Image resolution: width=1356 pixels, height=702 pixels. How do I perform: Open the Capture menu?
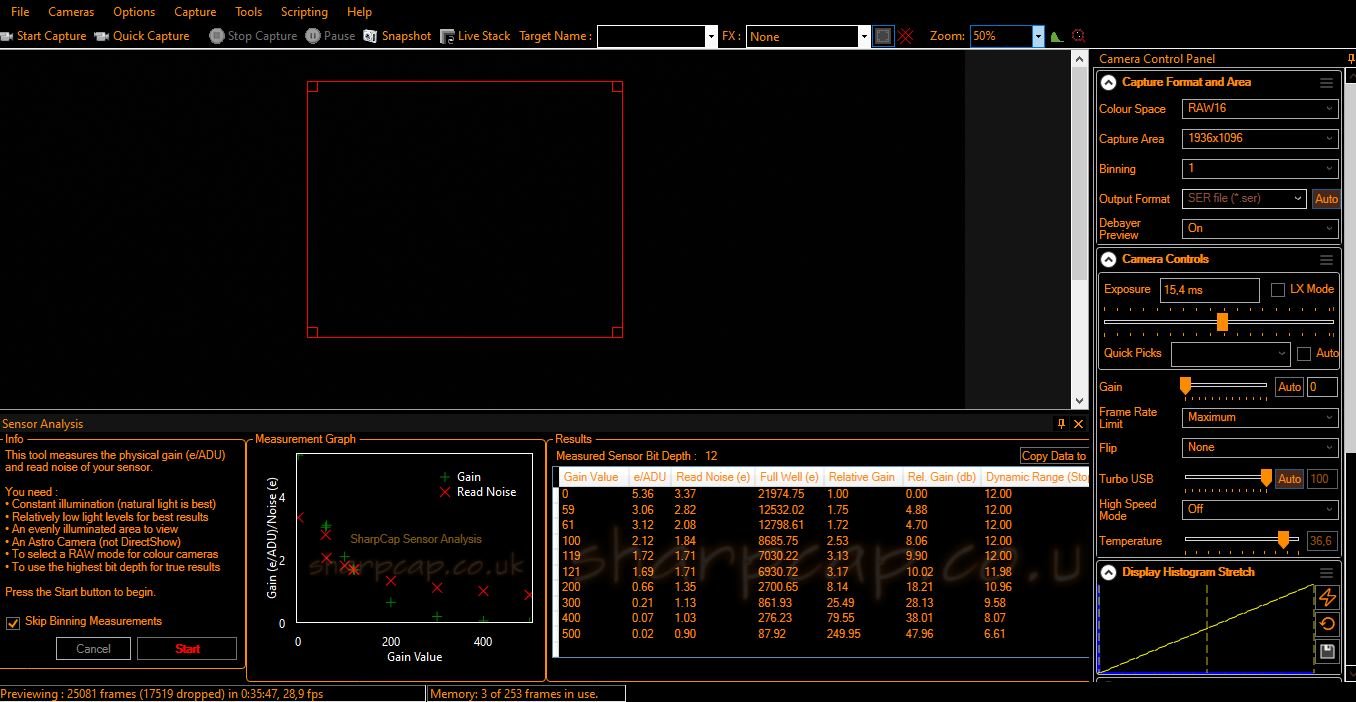195,12
